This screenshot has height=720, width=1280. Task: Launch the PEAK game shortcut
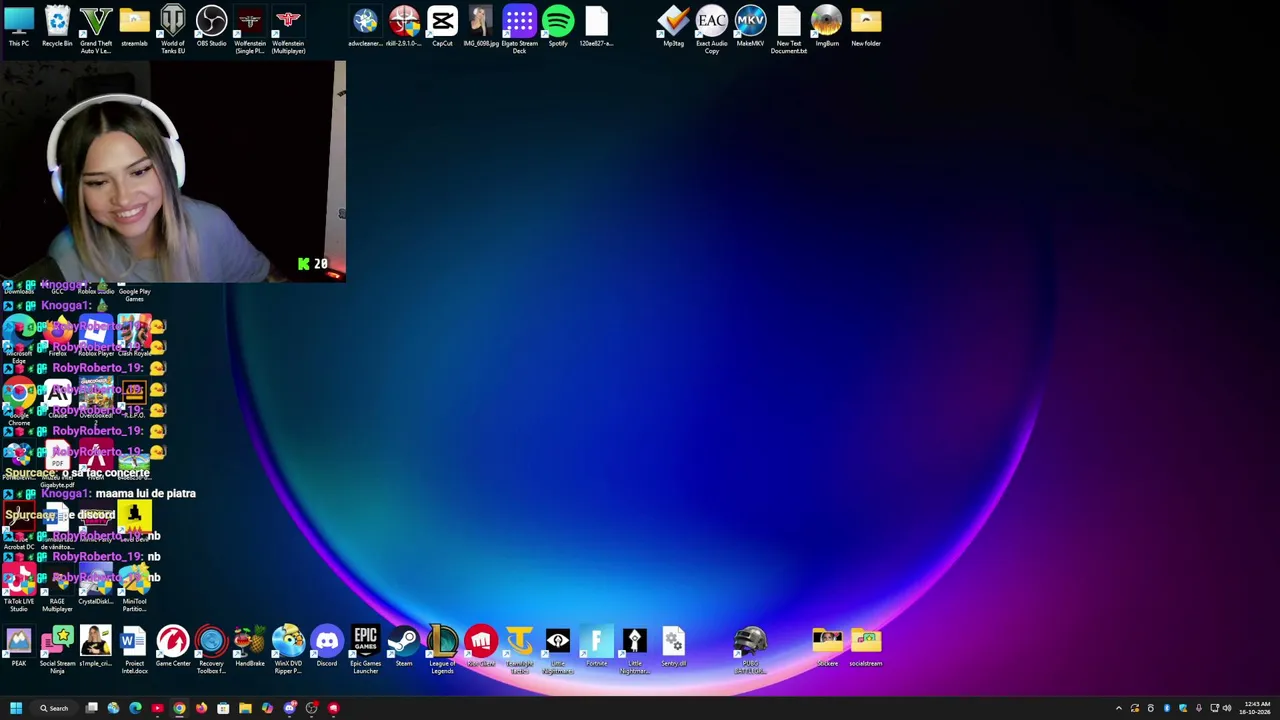coord(19,646)
